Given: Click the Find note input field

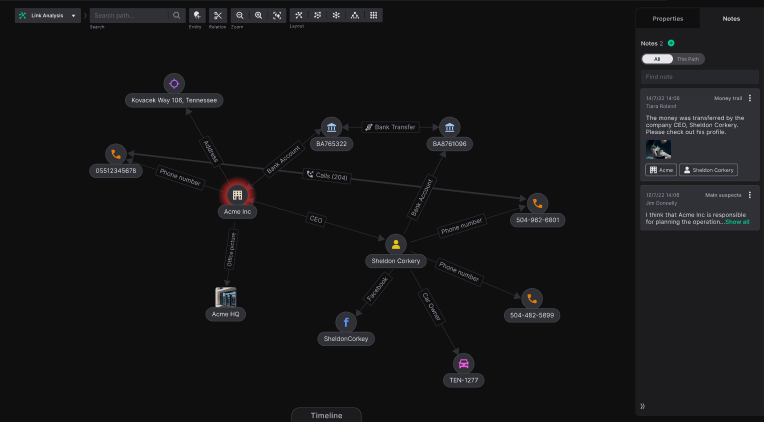Looking at the screenshot, I should click(699, 77).
